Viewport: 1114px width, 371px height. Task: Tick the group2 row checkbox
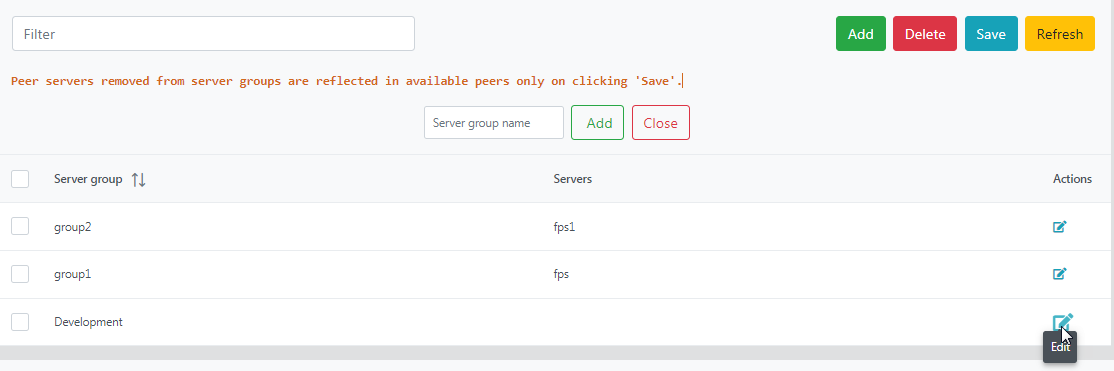(x=20, y=227)
